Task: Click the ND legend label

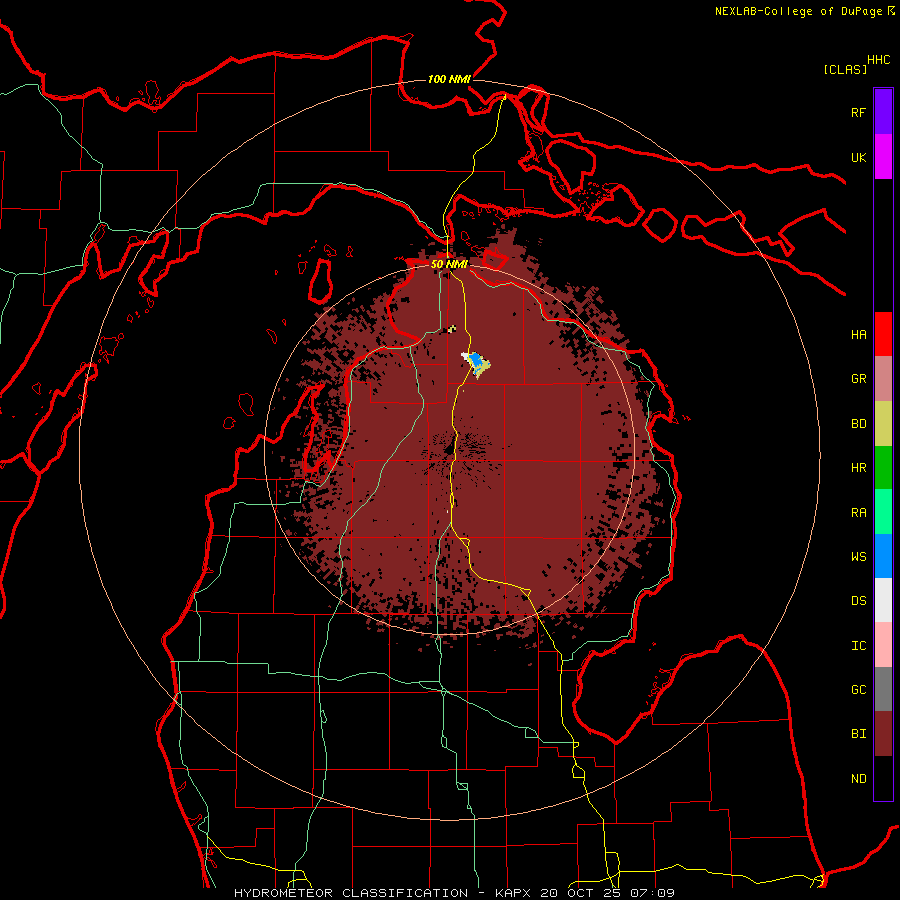Action: click(858, 779)
